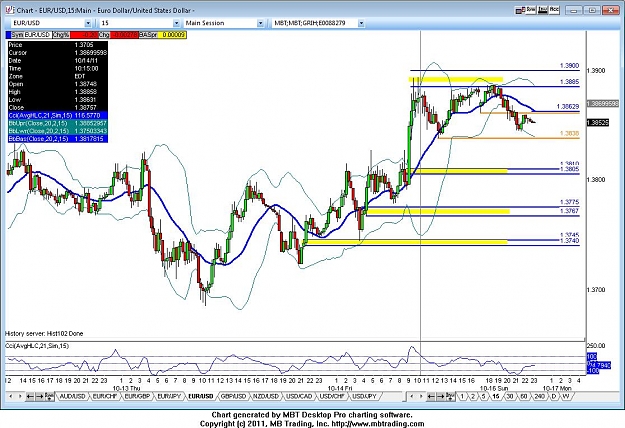Select the 1 minute interval tab
The height and width of the screenshot is (428, 625).
coord(462,397)
